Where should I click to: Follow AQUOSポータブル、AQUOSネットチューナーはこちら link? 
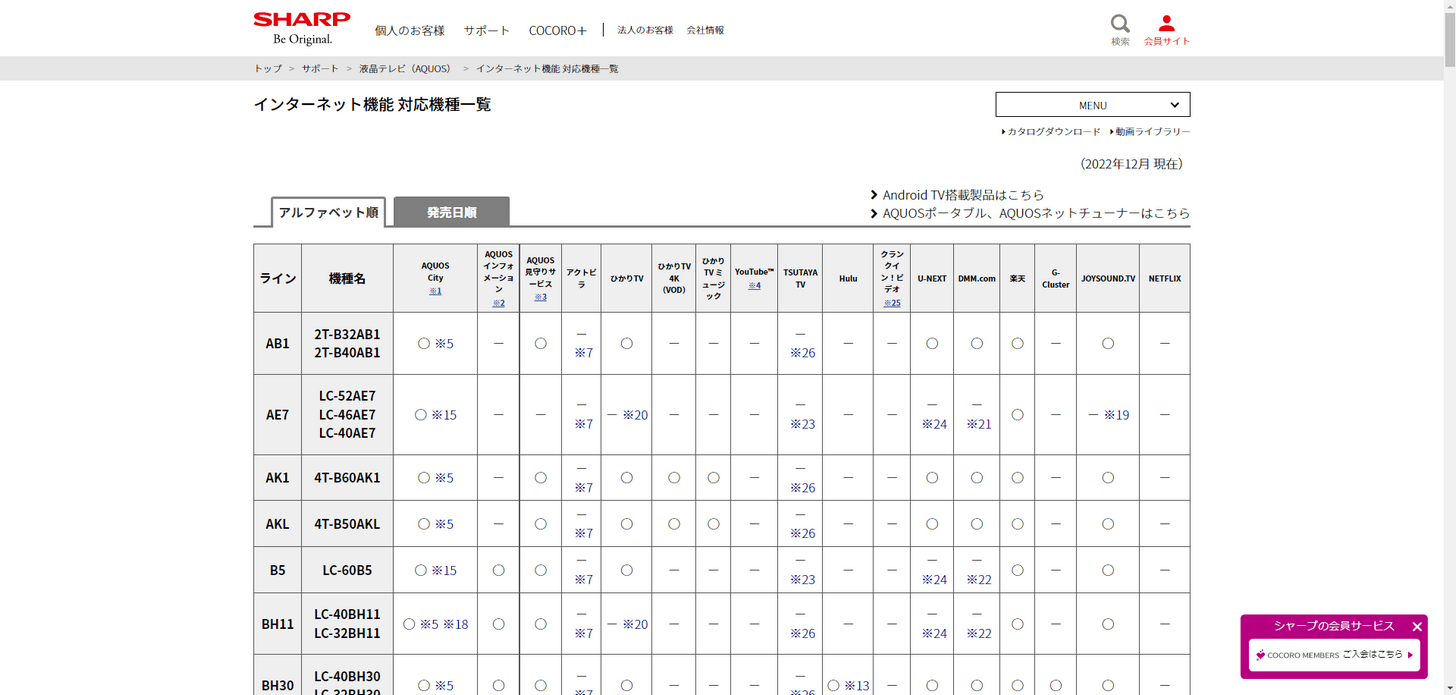[1036, 213]
